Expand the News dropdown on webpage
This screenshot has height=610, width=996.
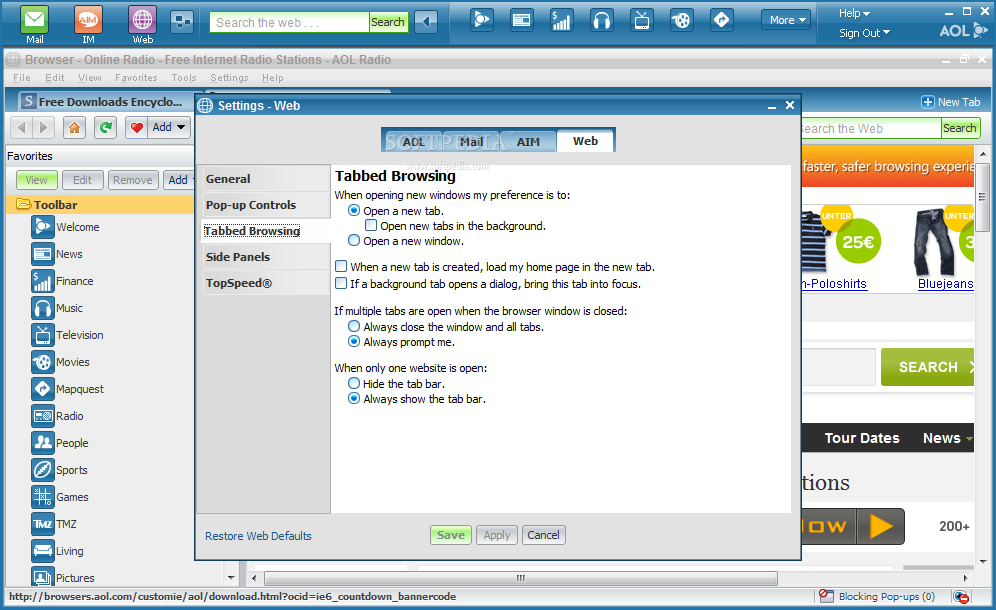(x=969, y=438)
